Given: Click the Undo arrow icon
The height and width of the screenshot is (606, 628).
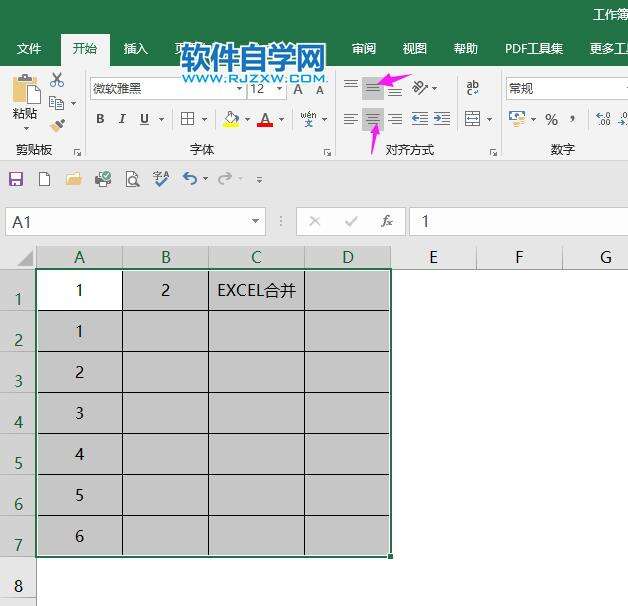Looking at the screenshot, I should coord(189,179).
